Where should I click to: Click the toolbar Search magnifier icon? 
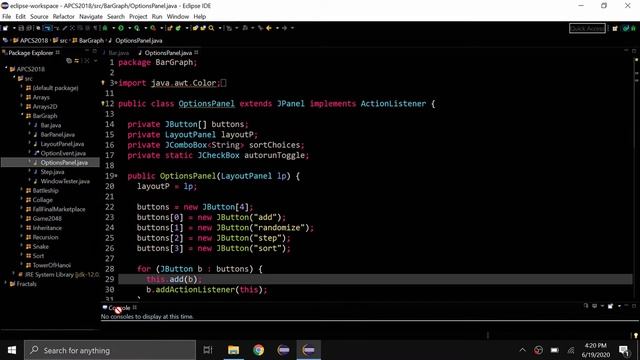click(211, 28)
